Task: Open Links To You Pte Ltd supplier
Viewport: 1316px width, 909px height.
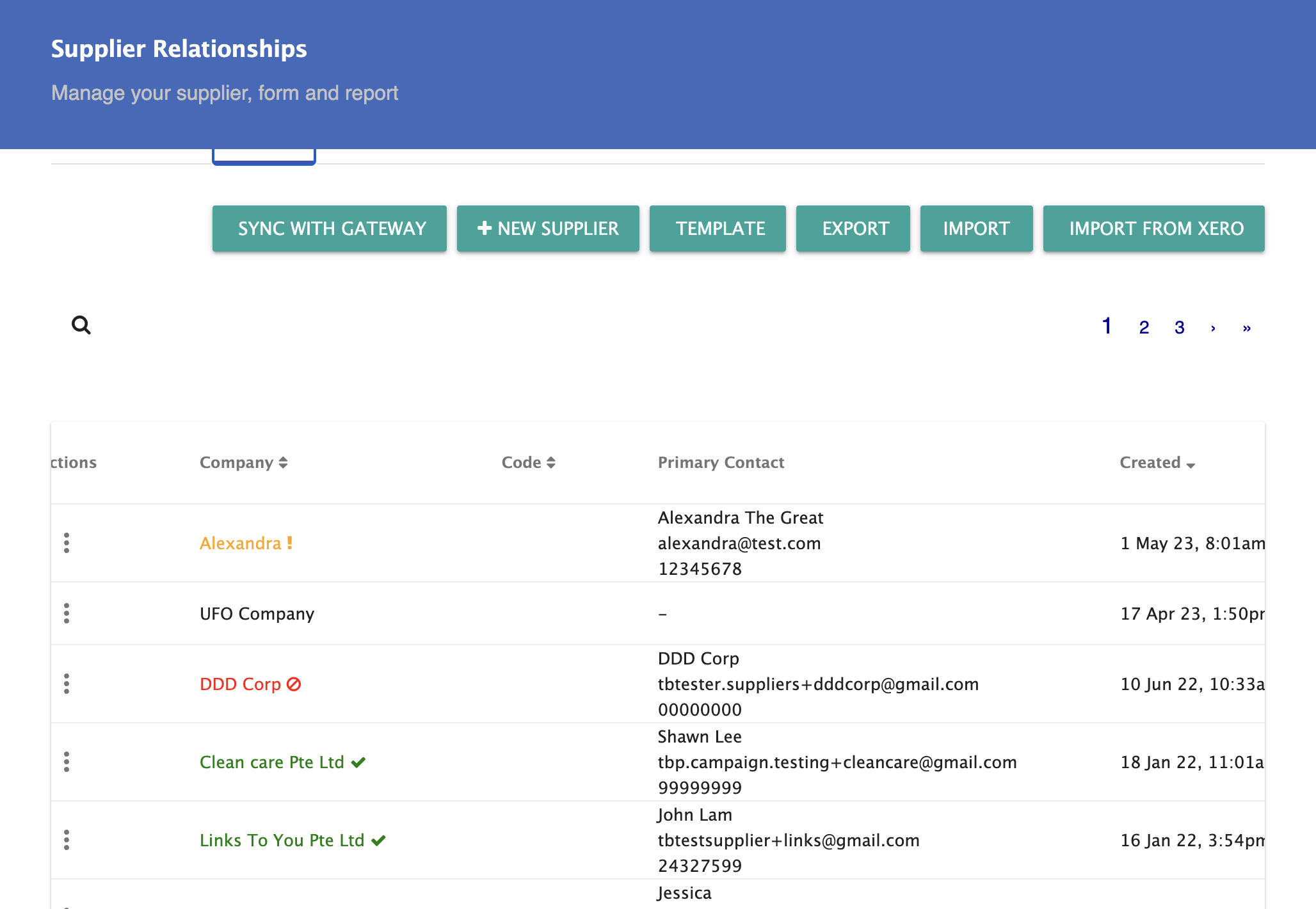Action: (x=282, y=841)
